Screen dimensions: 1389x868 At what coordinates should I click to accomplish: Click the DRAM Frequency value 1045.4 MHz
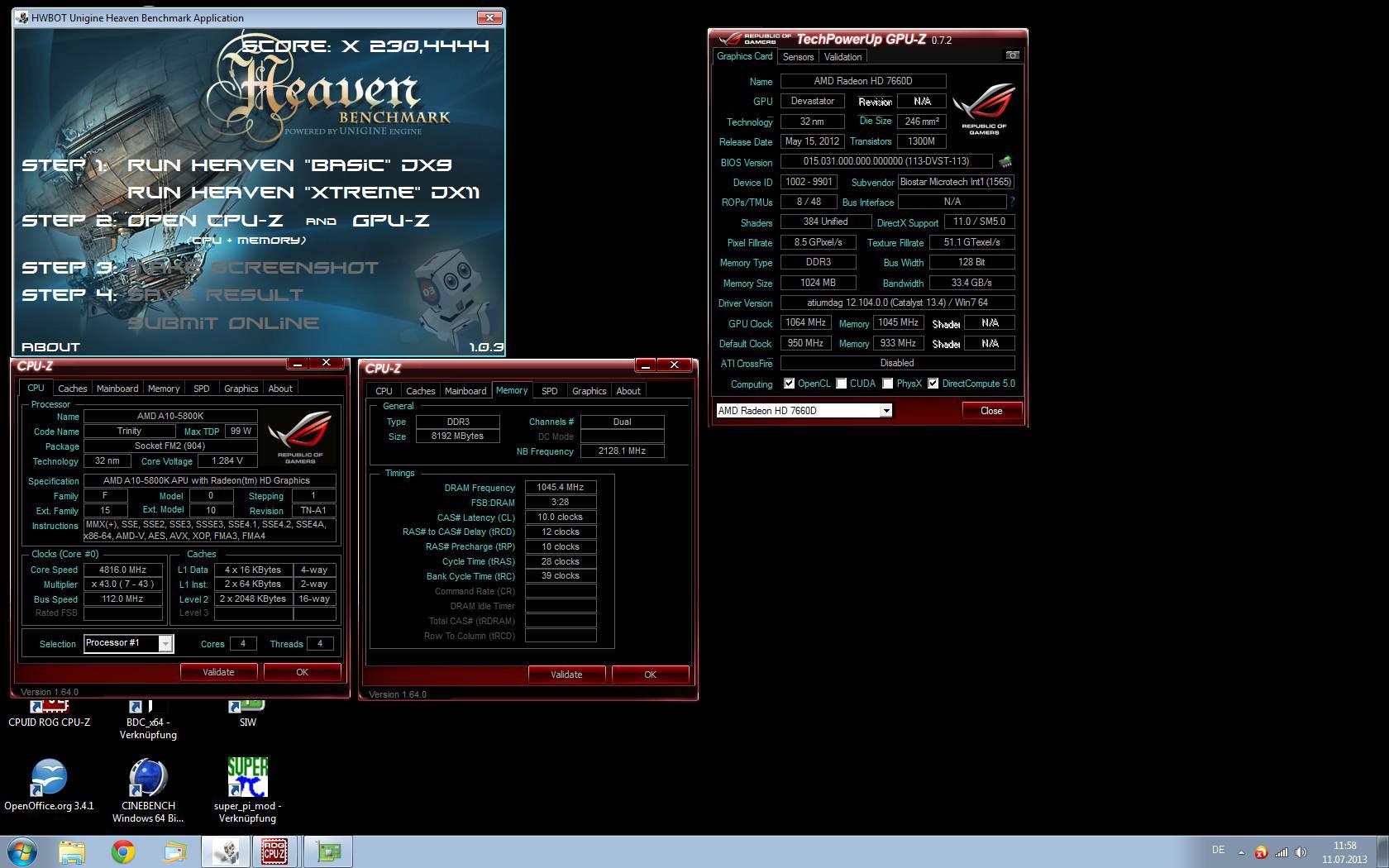pos(561,488)
